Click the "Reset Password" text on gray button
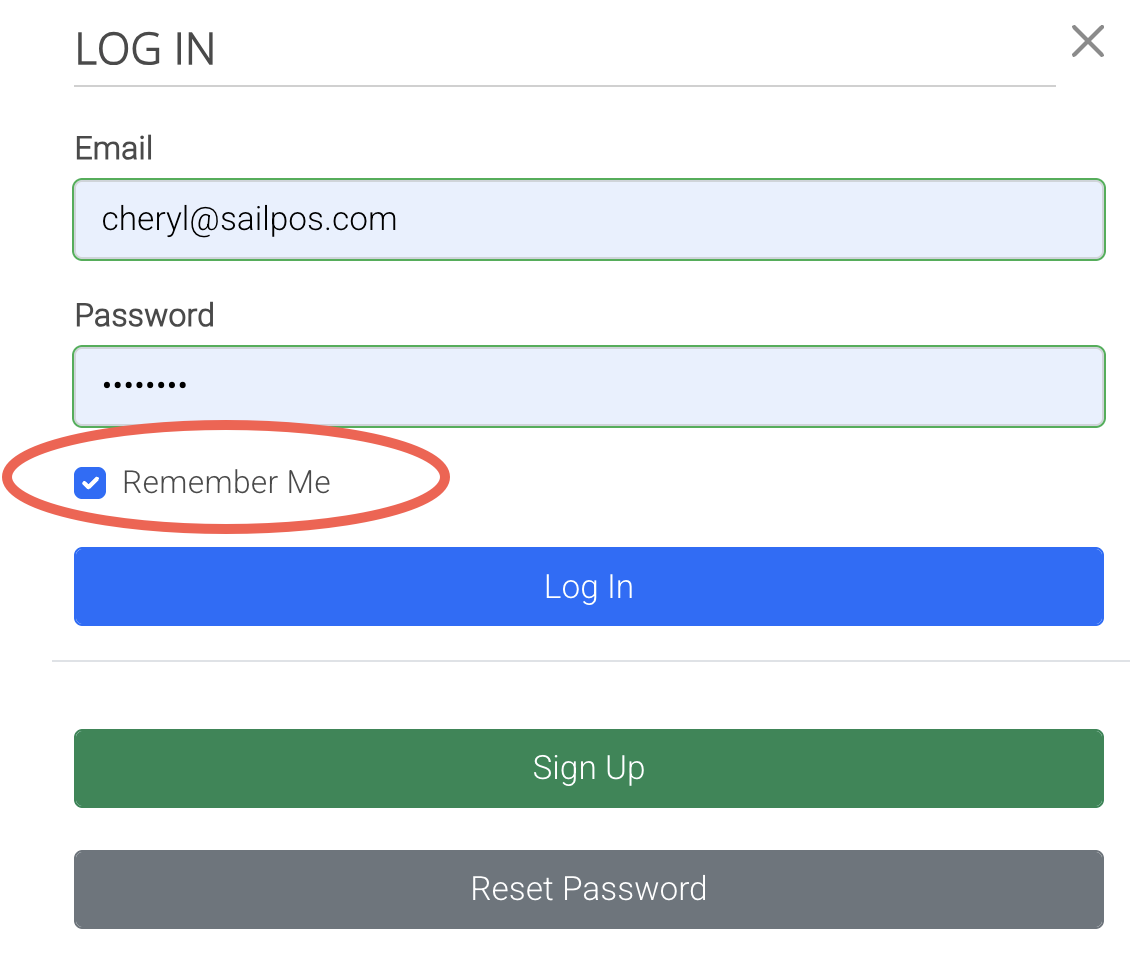The width and height of the screenshot is (1130, 954). pos(588,889)
